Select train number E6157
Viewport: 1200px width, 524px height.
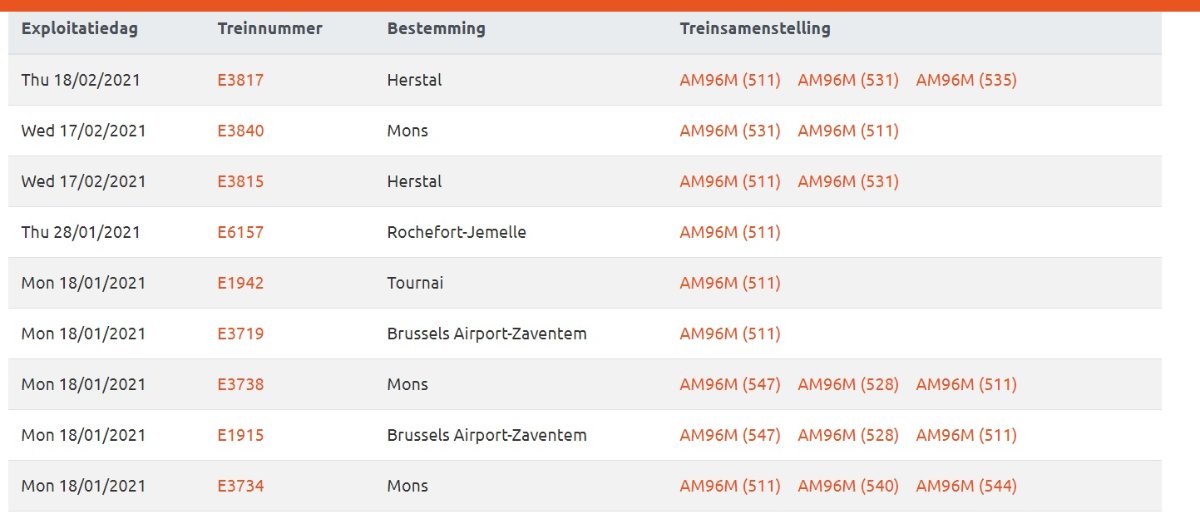coord(240,233)
